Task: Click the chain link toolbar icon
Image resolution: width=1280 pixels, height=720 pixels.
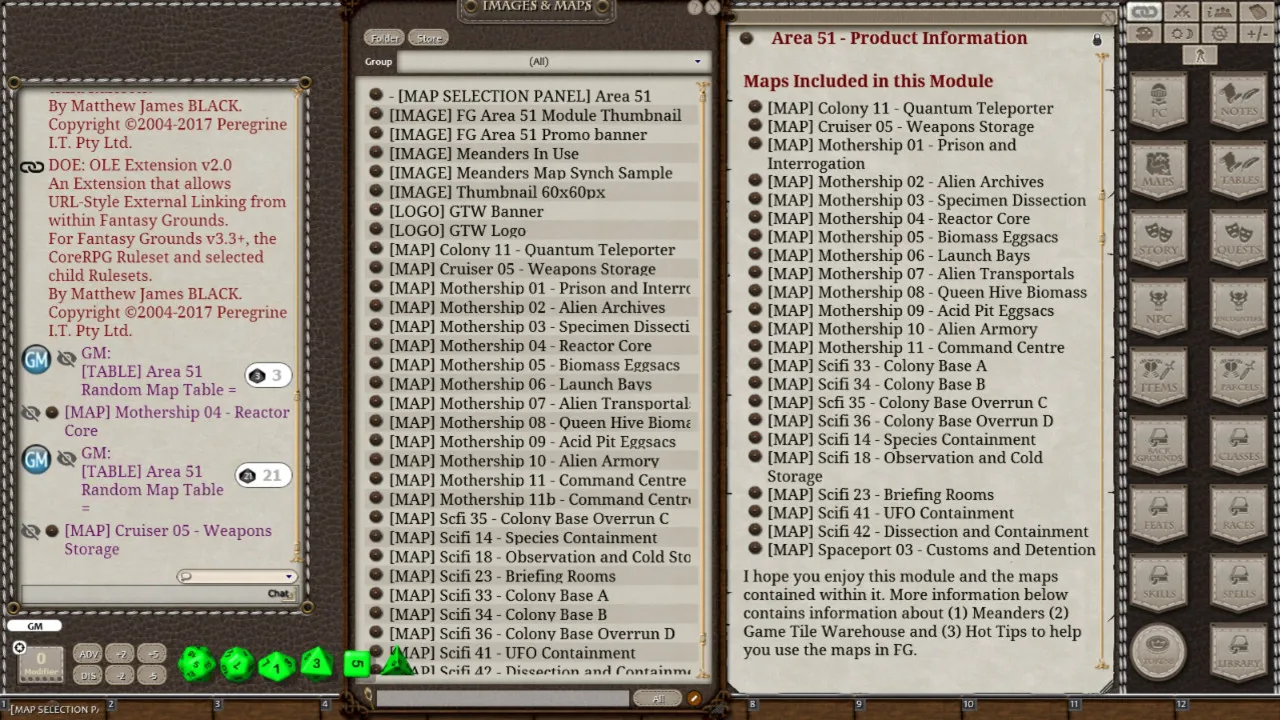Action: click(x=1144, y=12)
